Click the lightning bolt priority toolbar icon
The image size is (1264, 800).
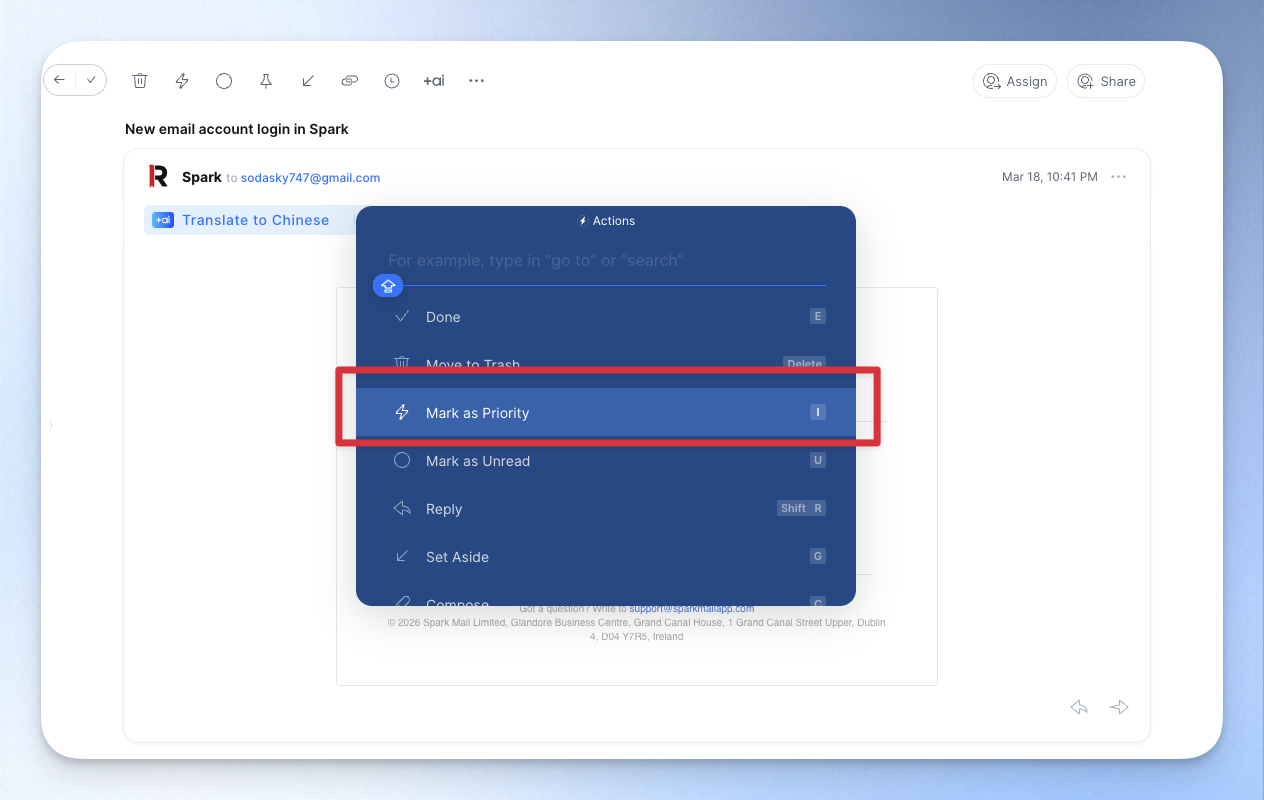click(182, 81)
